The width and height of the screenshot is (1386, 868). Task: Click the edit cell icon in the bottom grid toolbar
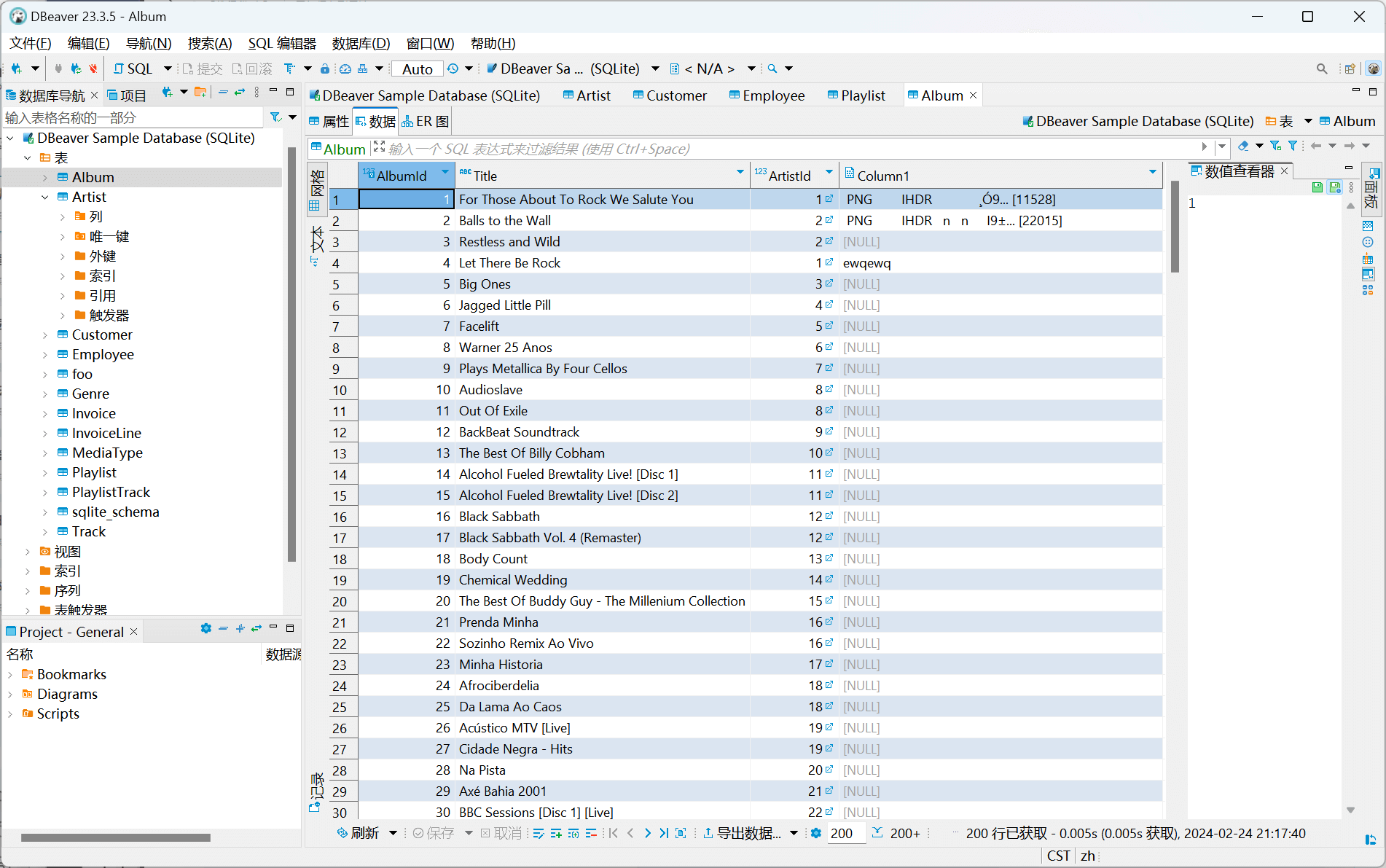tap(539, 833)
